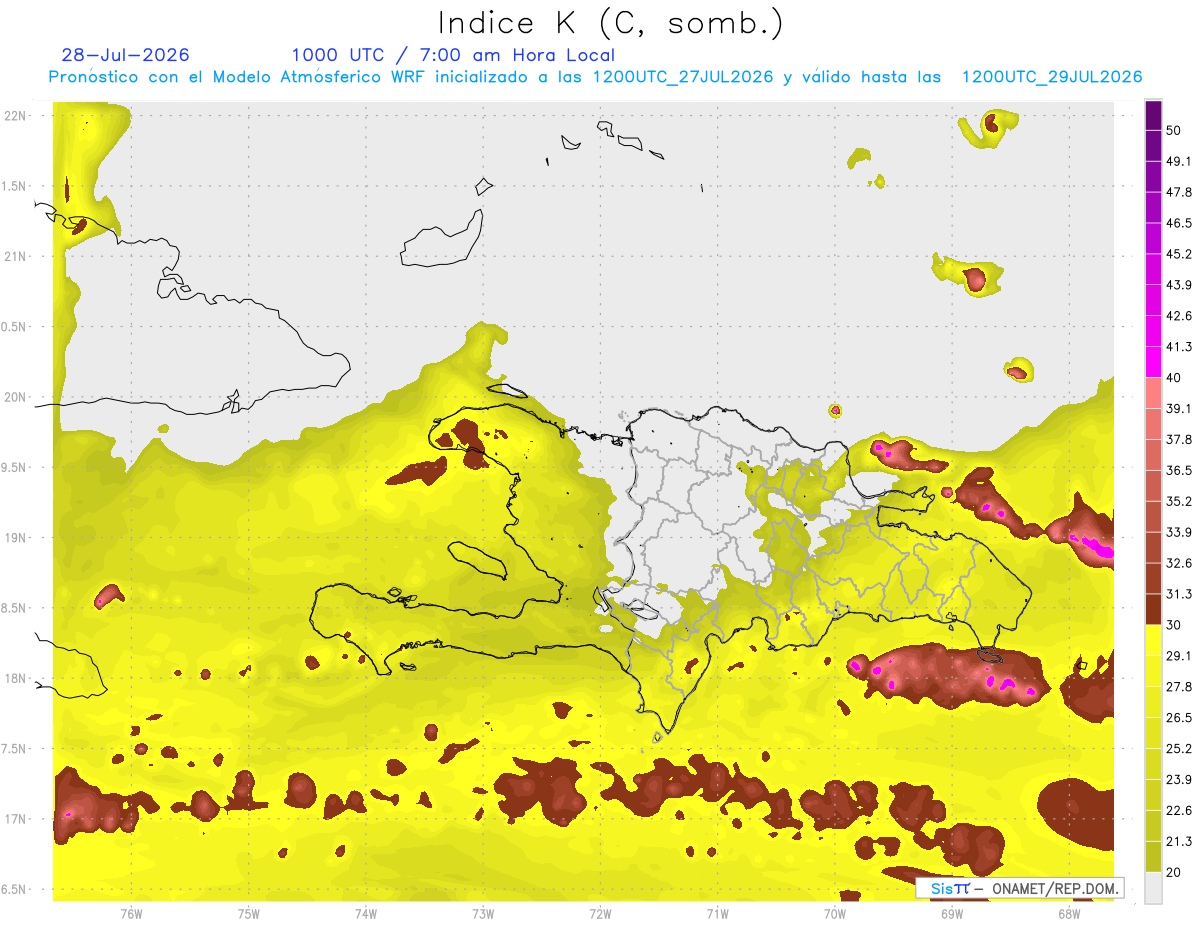Select the forecast date '28-Jul-2026'
Image resolution: width=1200 pixels, height=927 pixels.
coord(125,55)
